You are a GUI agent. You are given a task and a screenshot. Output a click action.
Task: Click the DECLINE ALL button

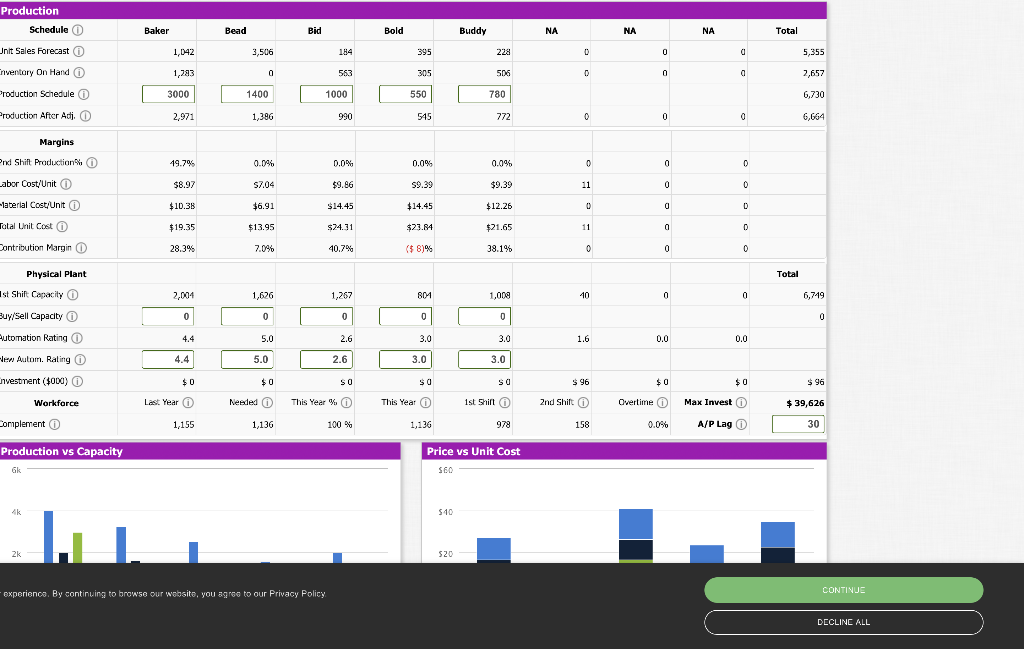point(843,622)
